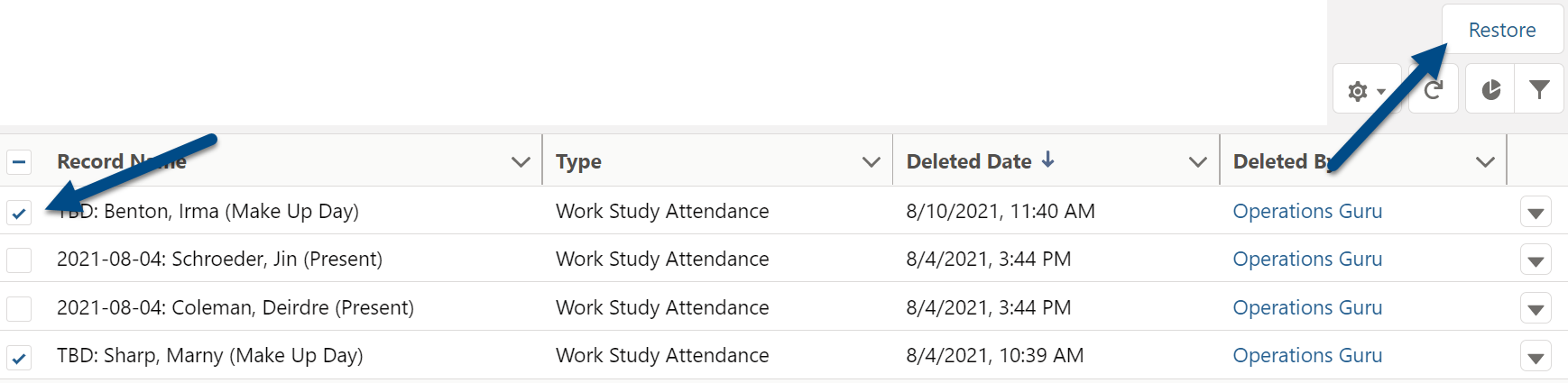Expand the Record Name column menu

pos(521,162)
